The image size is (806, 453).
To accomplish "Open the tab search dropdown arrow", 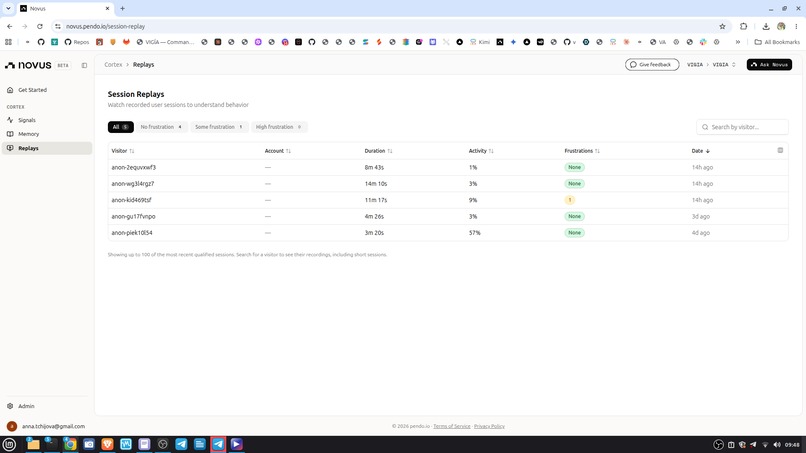I will tap(8, 8).
